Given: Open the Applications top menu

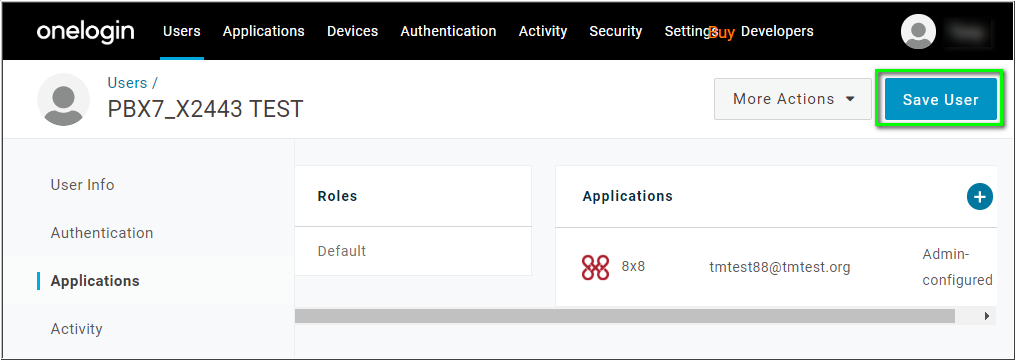Looking at the screenshot, I should pos(263,31).
